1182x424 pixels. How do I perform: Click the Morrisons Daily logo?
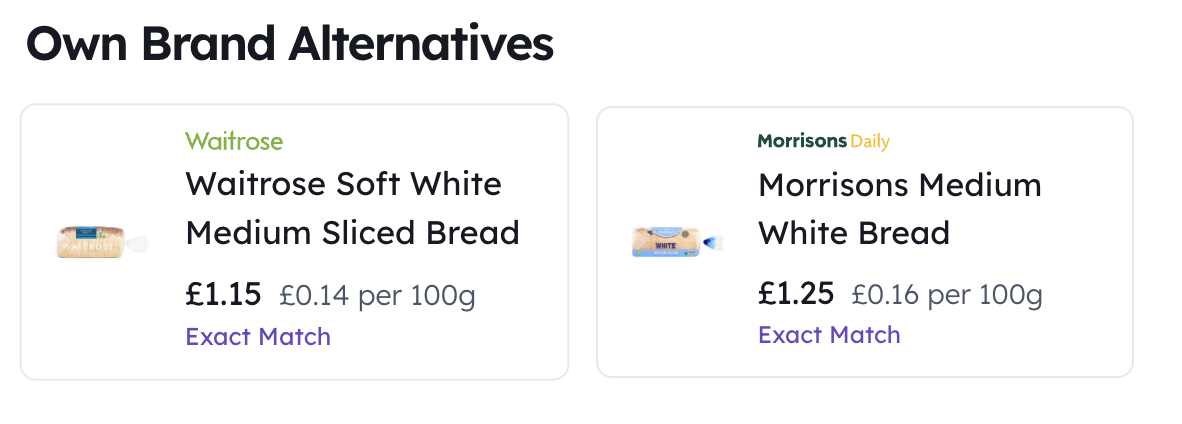point(823,141)
